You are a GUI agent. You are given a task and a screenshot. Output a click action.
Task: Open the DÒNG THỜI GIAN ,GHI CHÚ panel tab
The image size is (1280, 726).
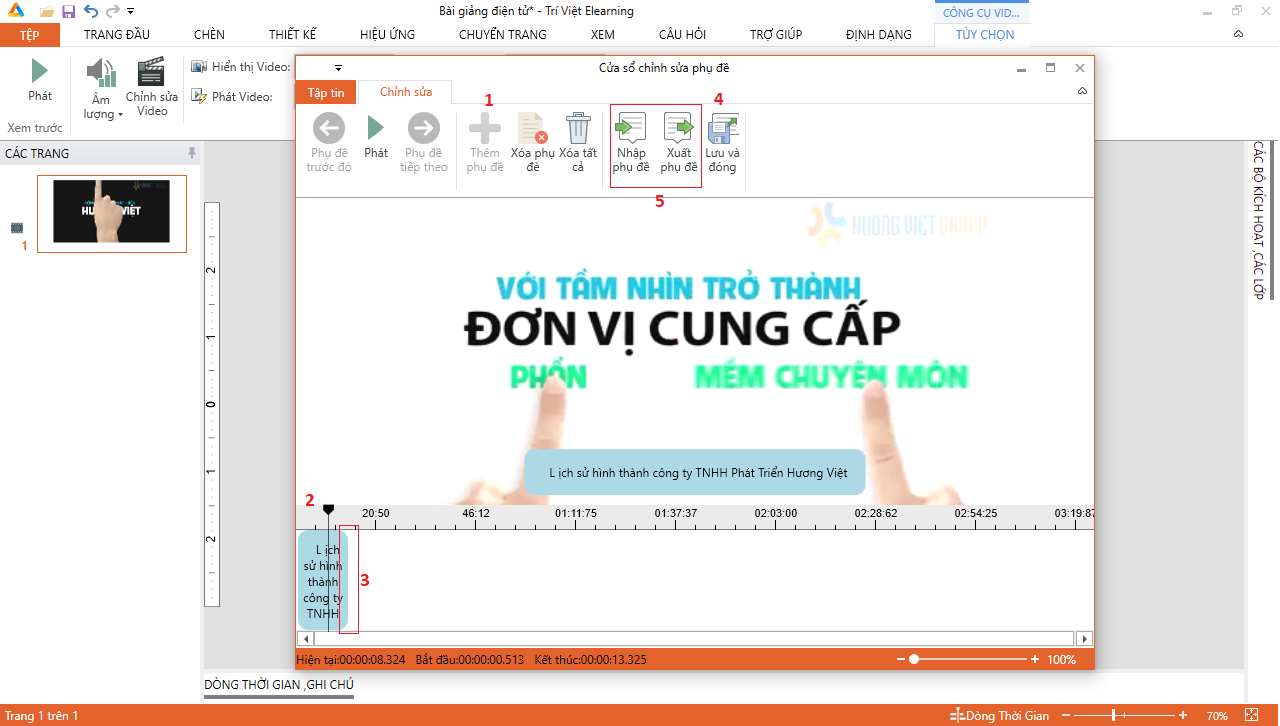click(279, 685)
